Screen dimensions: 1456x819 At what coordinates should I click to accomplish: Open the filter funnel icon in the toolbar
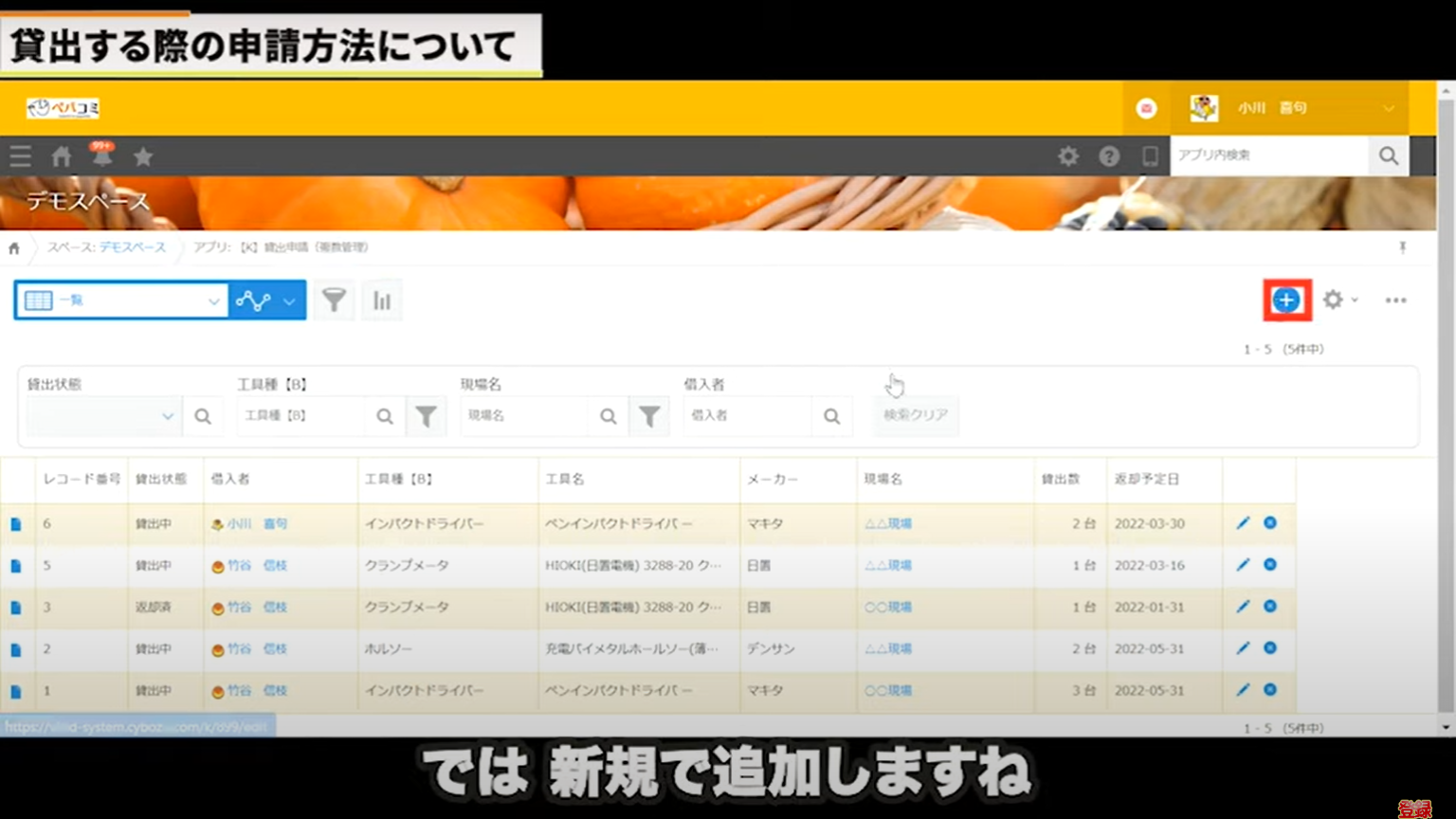(334, 300)
